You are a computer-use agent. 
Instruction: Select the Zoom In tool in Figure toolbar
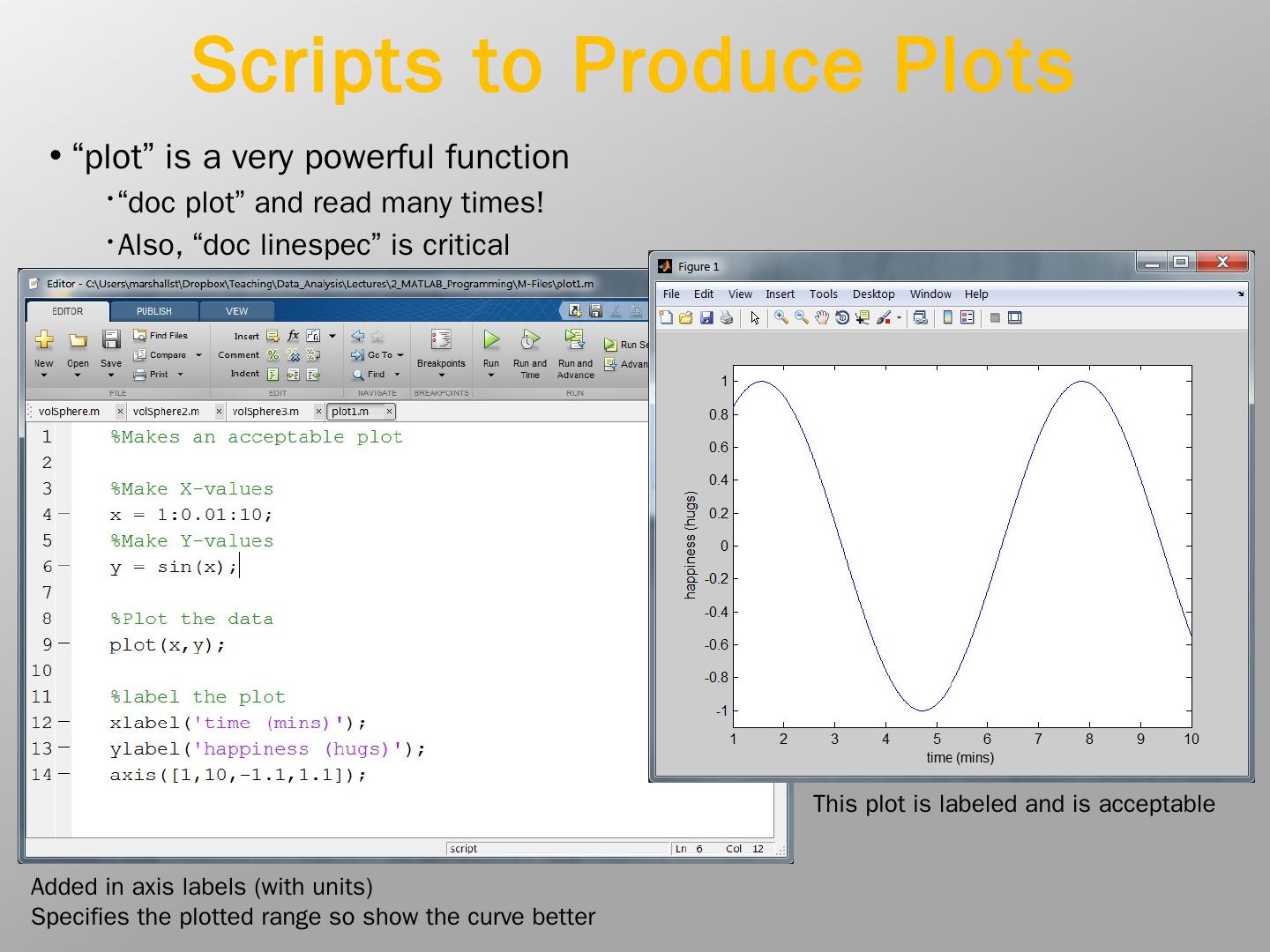[x=781, y=318]
